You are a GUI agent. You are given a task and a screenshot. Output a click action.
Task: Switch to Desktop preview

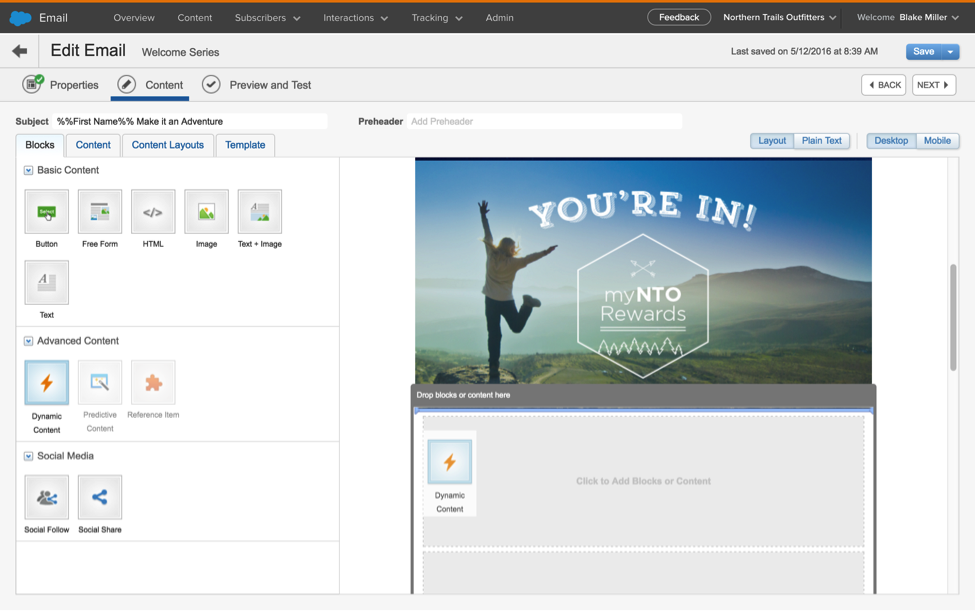tap(891, 140)
